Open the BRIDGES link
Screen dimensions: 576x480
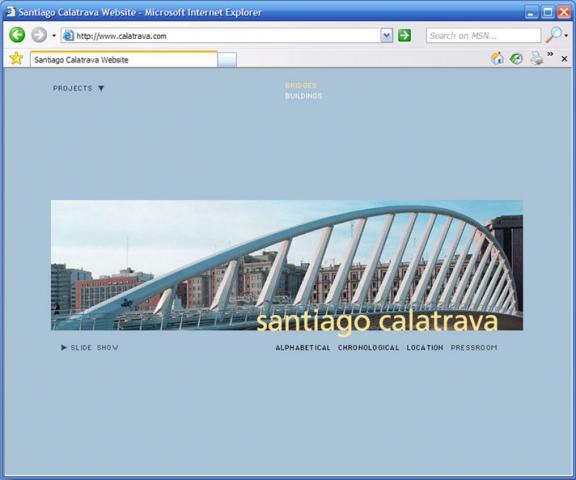(x=300, y=85)
